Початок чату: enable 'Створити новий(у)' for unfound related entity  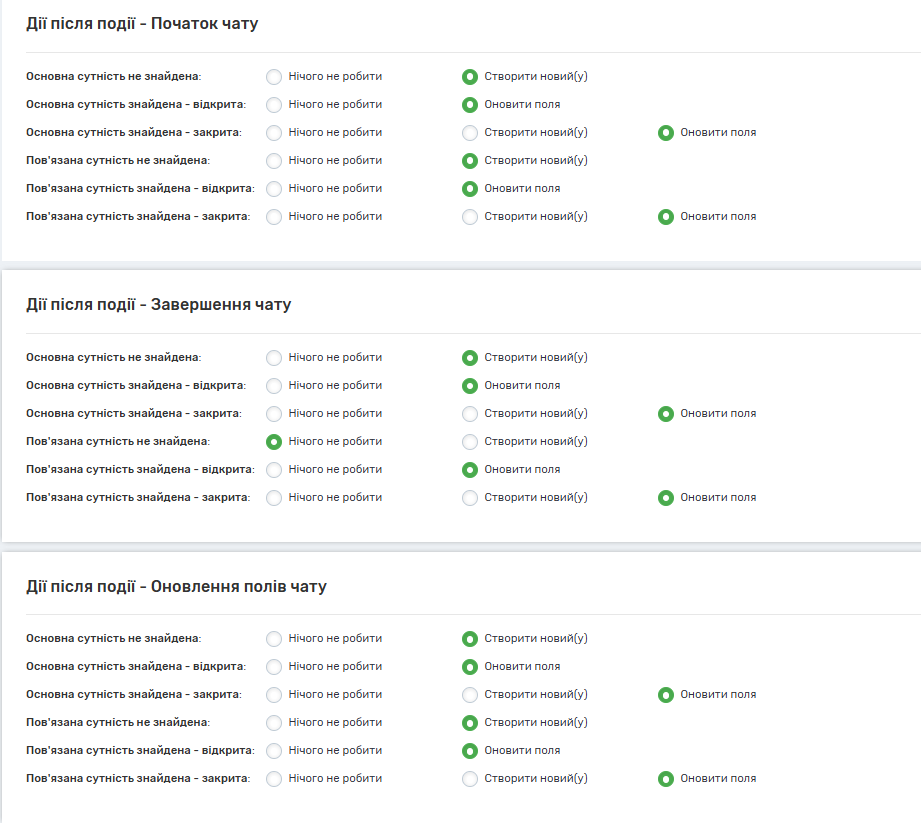point(470,161)
